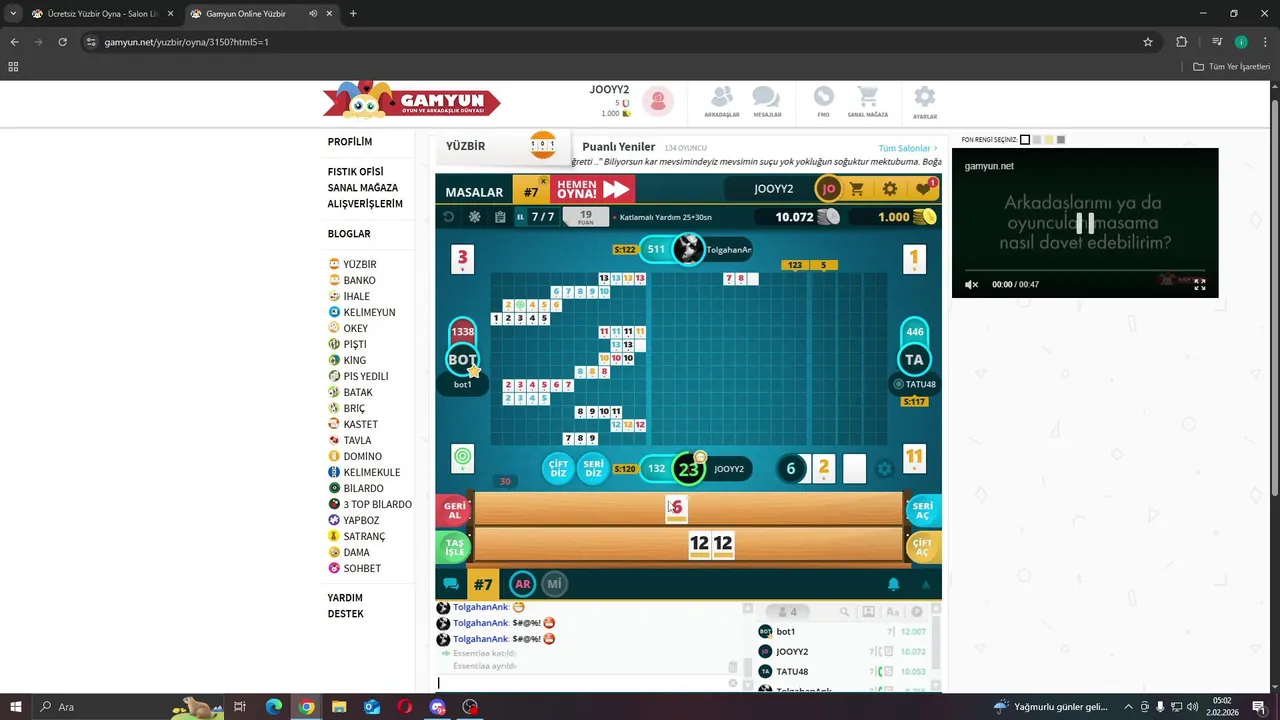This screenshot has height=720, width=1280.
Task: Select the white background color swatch
Action: pyautogui.click(x=1025, y=140)
